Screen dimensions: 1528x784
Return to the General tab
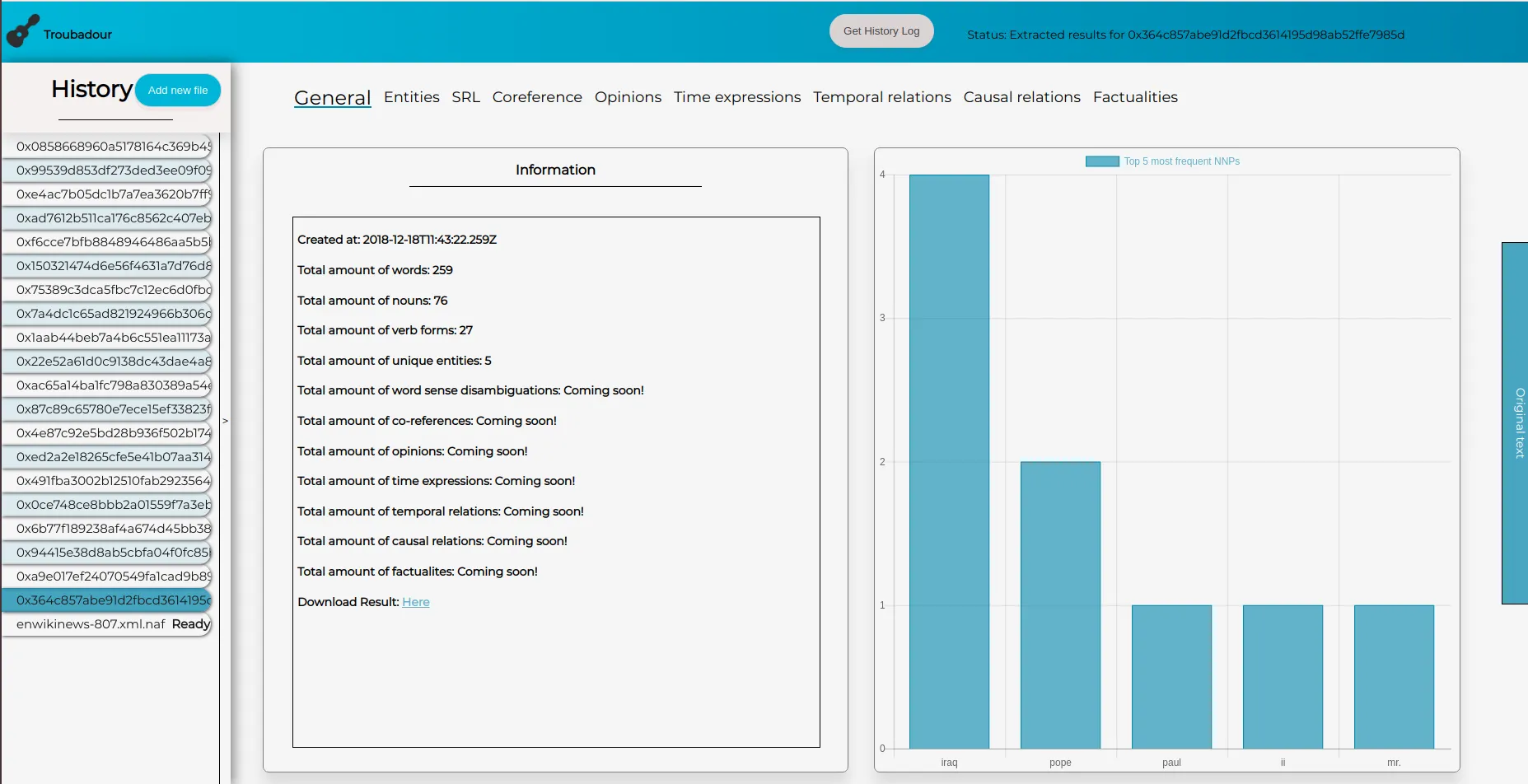click(332, 97)
